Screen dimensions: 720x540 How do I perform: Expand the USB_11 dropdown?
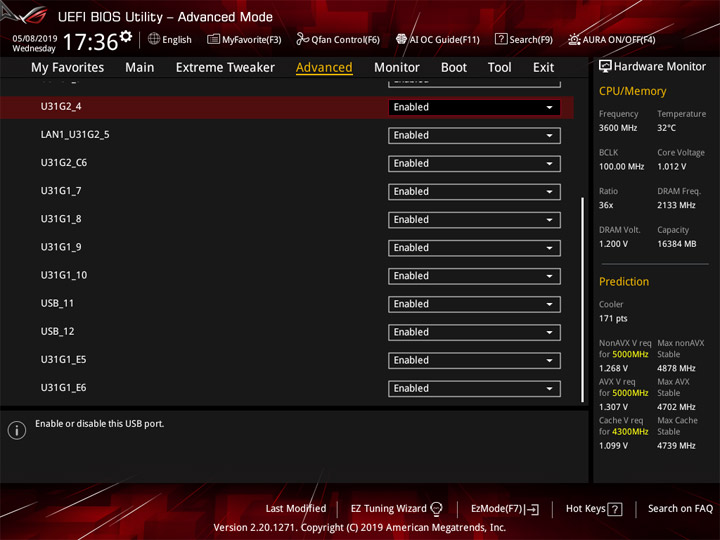pyautogui.click(x=474, y=304)
